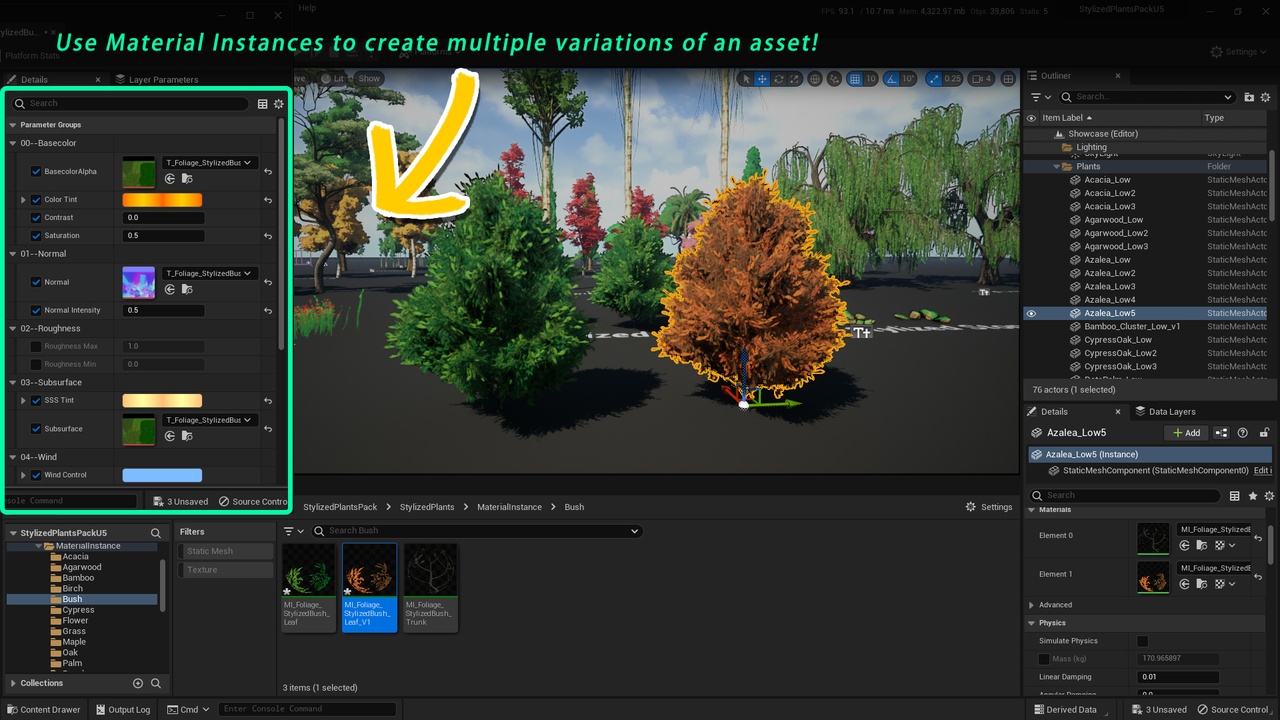
Task: Open the Content Drawer
Action: 43,710
